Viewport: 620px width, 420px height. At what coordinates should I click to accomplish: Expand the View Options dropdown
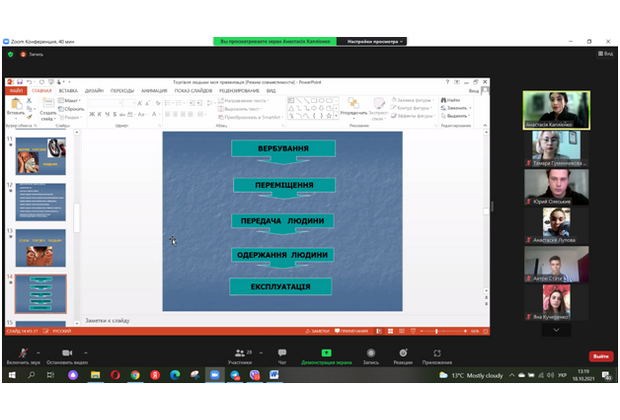(374, 41)
